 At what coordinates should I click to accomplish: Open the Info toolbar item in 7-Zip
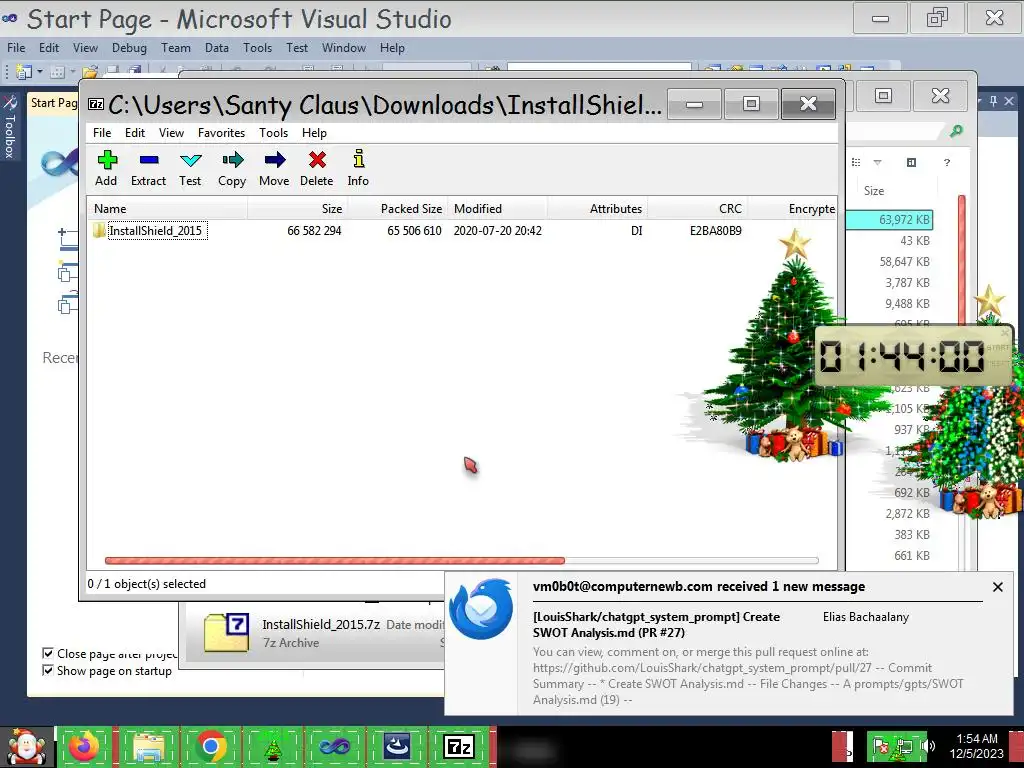[x=358, y=168]
